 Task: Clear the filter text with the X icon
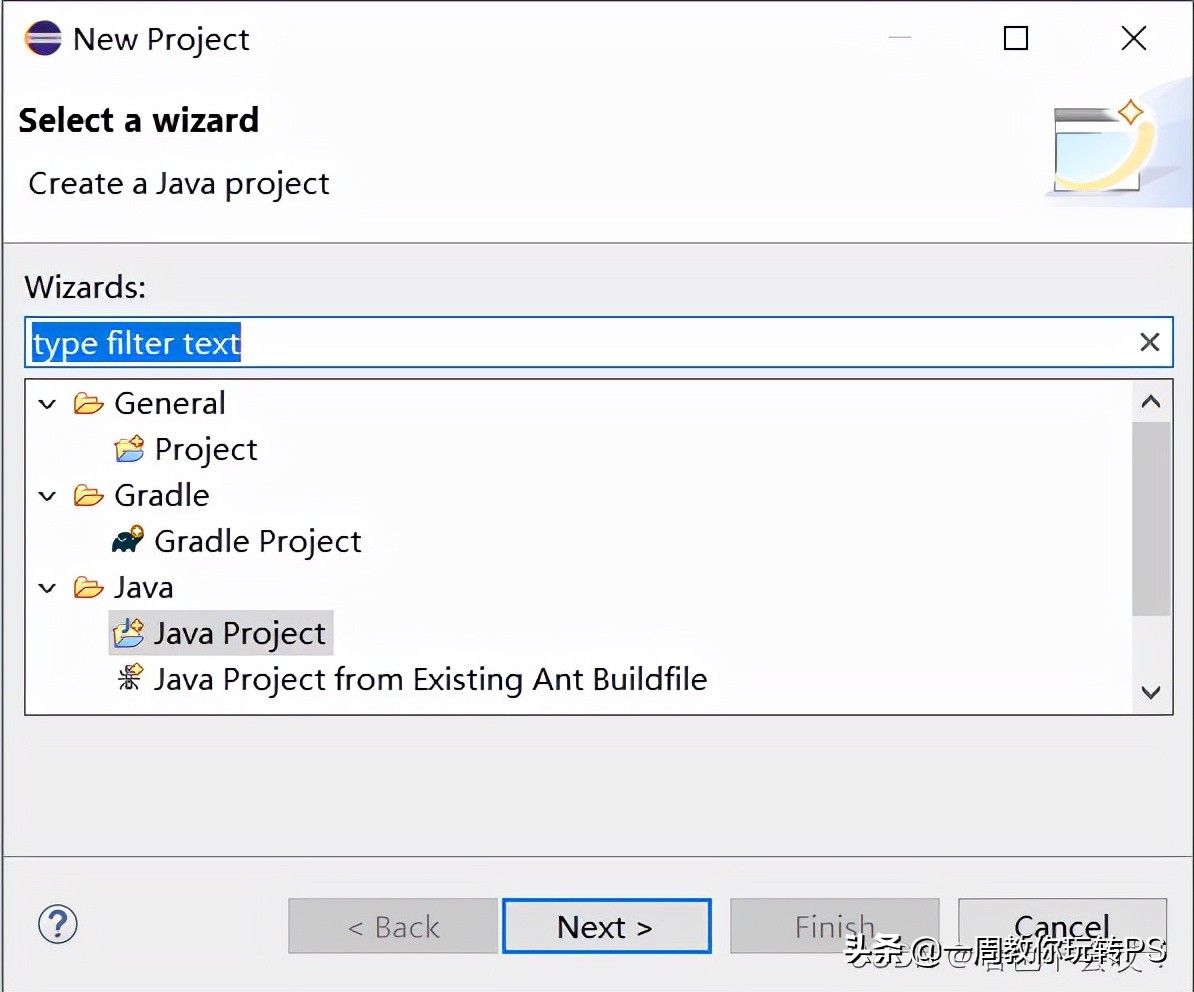click(1149, 341)
